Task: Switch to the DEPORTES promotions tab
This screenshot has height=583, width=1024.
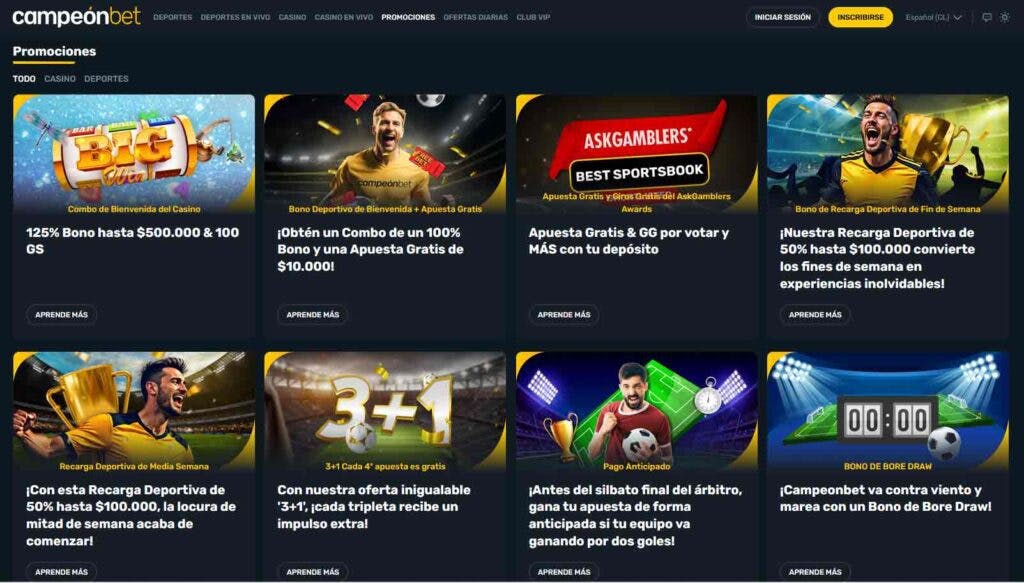Action: click(106, 78)
